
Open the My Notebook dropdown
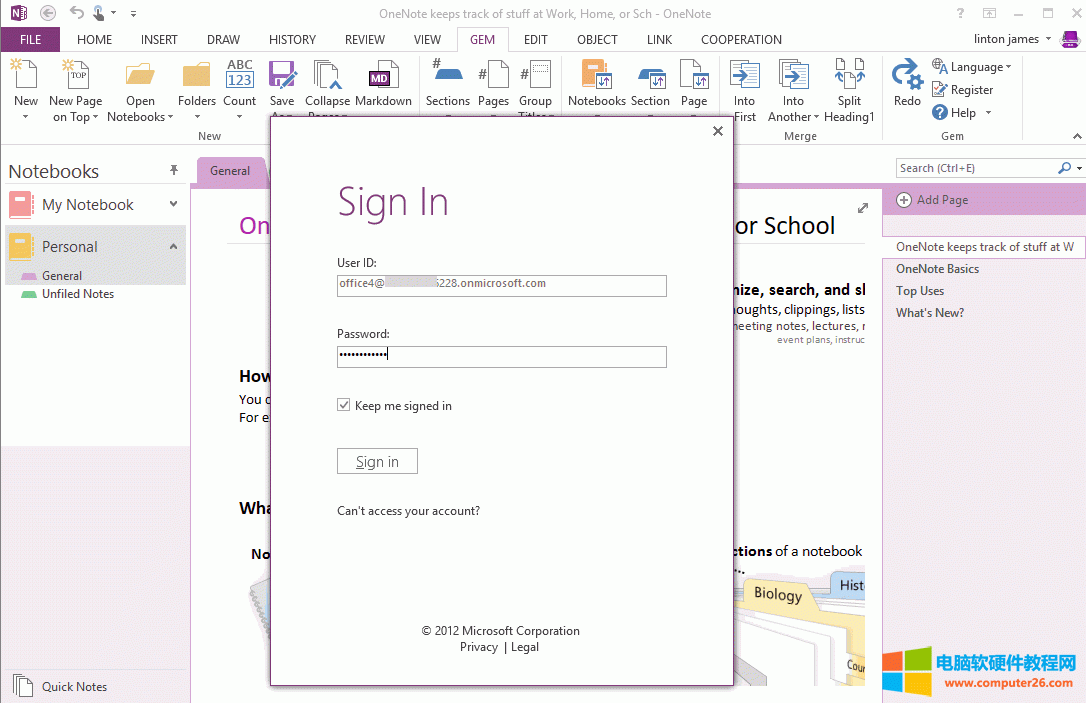pos(175,204)
